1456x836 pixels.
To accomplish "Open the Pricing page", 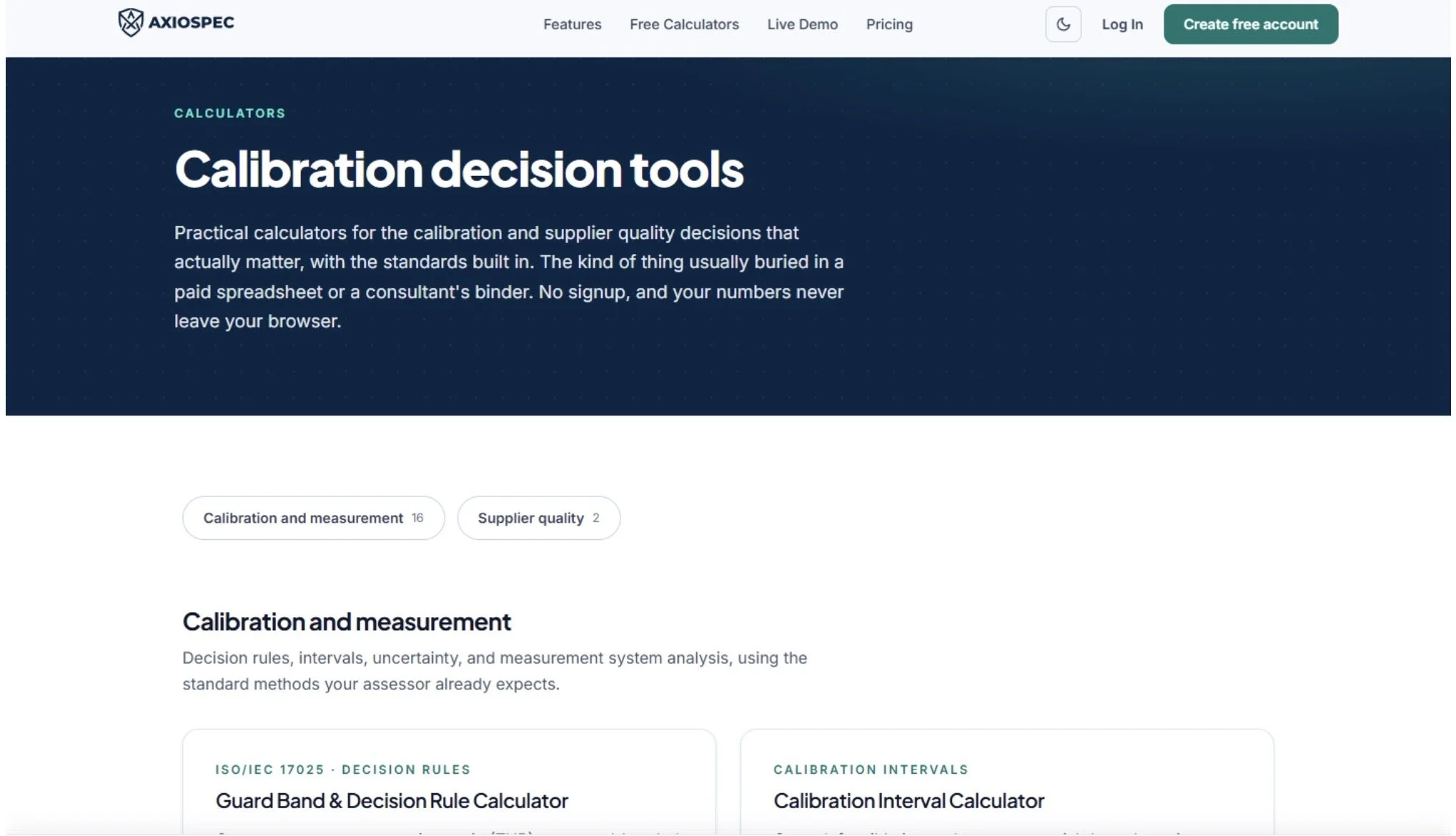I will pyautogui.click(x=889, y=24).
